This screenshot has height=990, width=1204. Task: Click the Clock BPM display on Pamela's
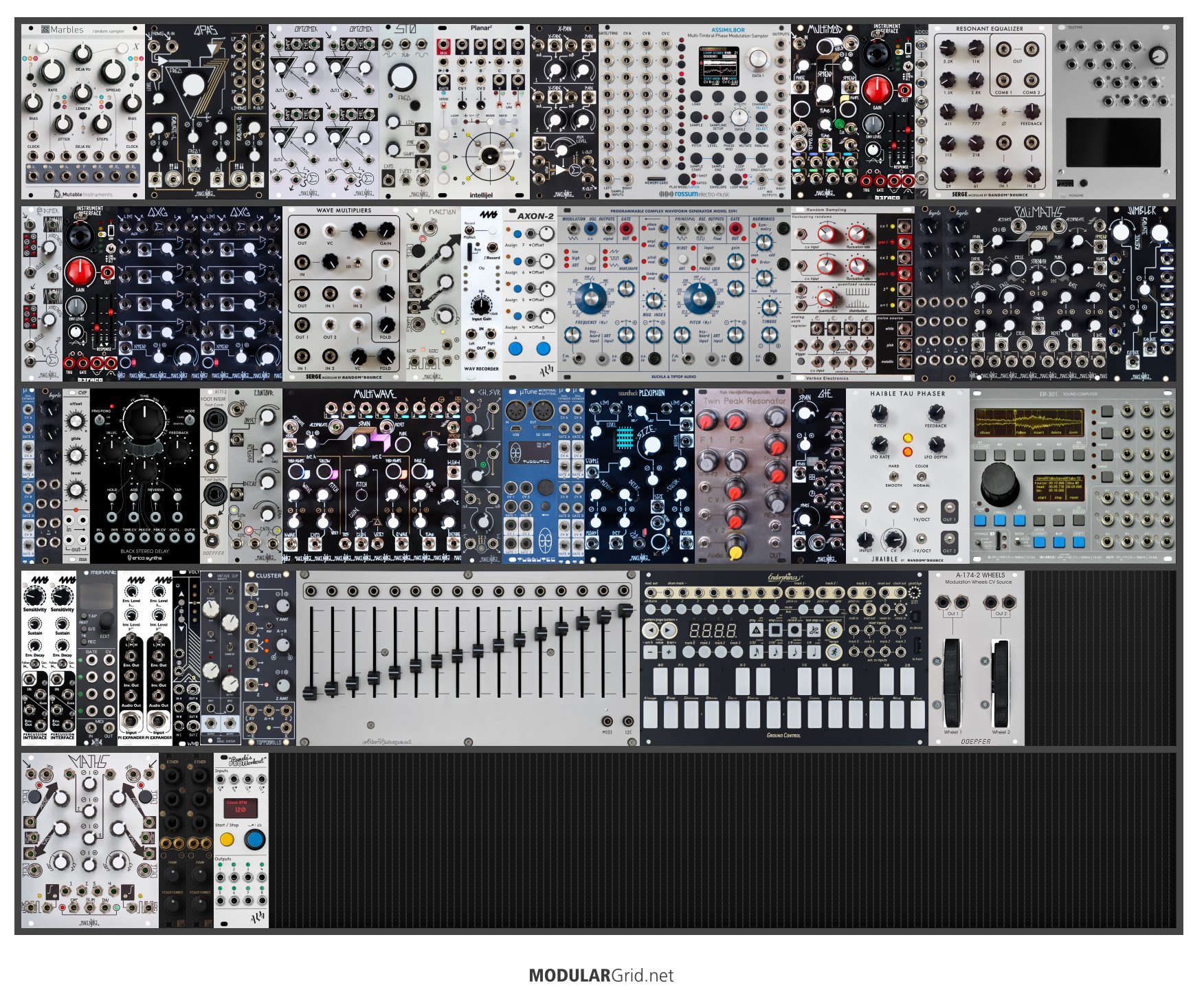point(241,807)
